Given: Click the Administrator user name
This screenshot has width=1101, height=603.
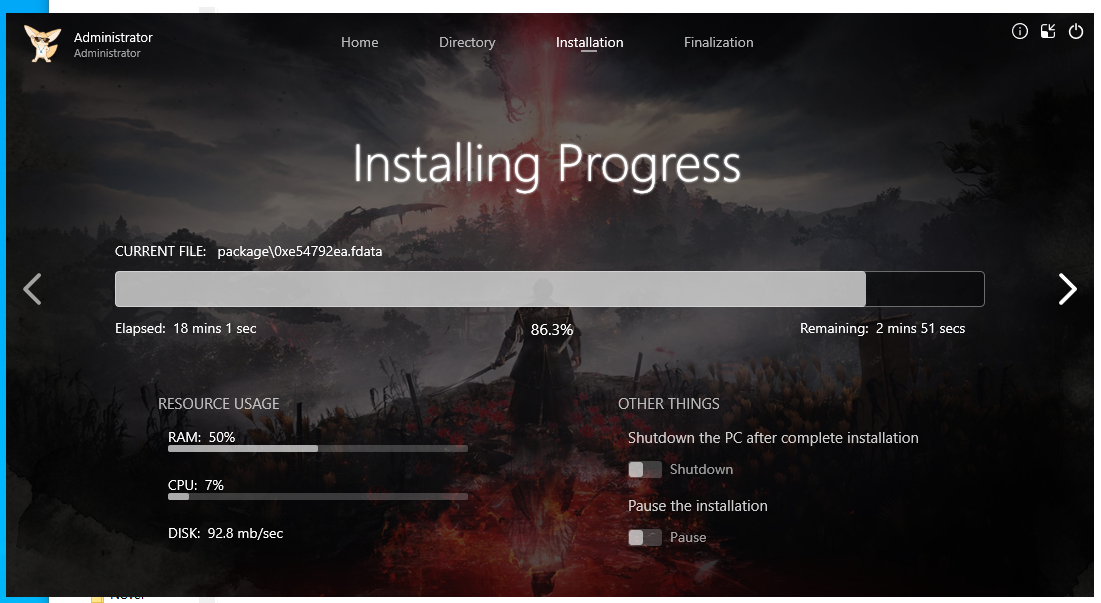Looking at the screenshot, I should 113,37.
